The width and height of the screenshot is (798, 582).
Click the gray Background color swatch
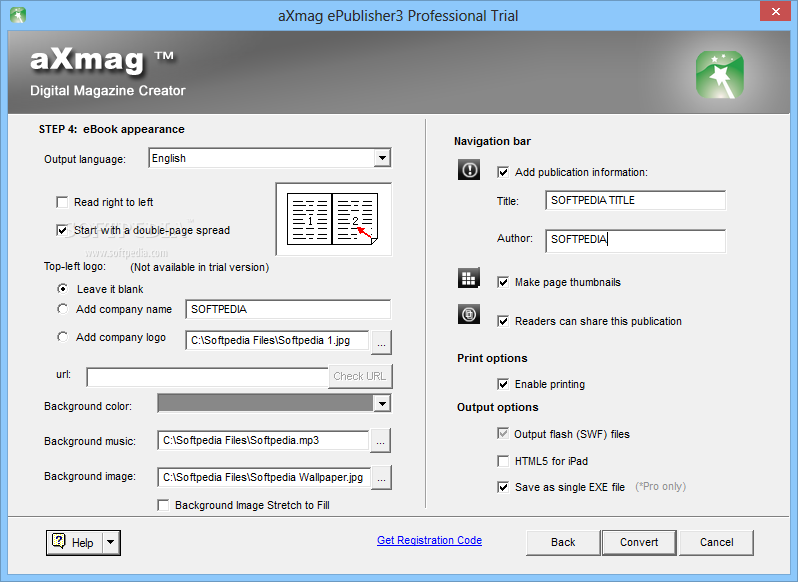[266, 404]
